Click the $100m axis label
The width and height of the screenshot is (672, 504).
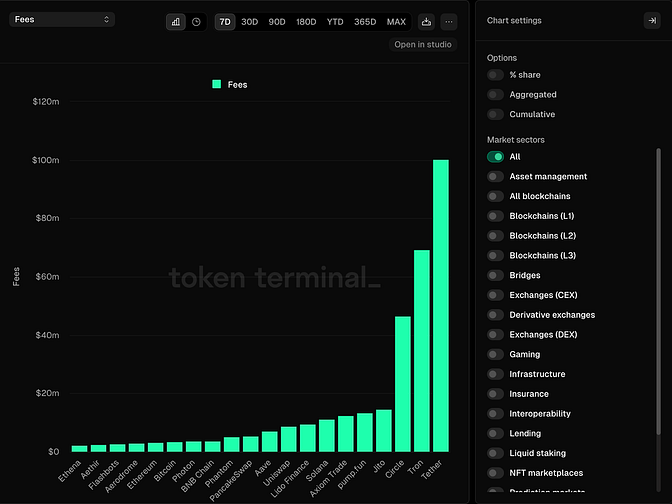(x=45, y=160)
